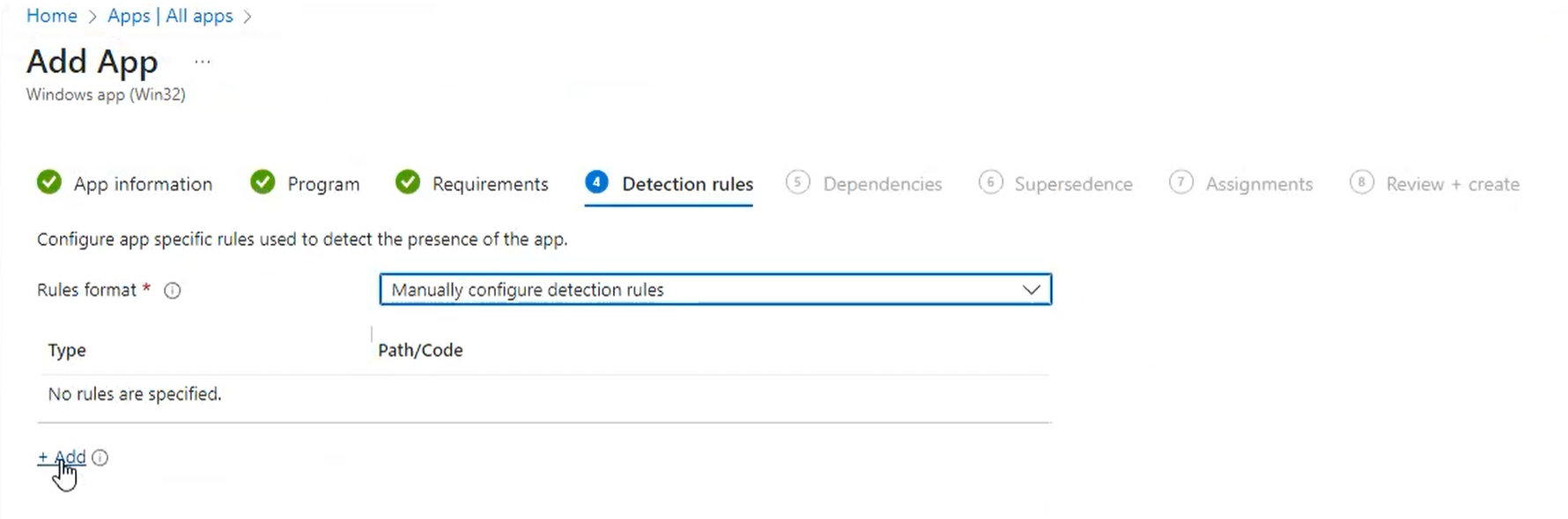This screenshot has width=1568, height=519.
Task: Show info tooltip for Rules format
Action: [x=173, y=291]
